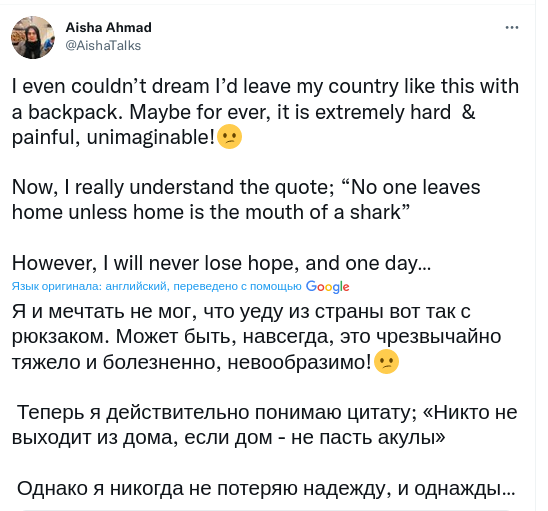Screen dimensions: 548x511
Task: Click 'переведено с помощью' text
Action: coord(237,286)
